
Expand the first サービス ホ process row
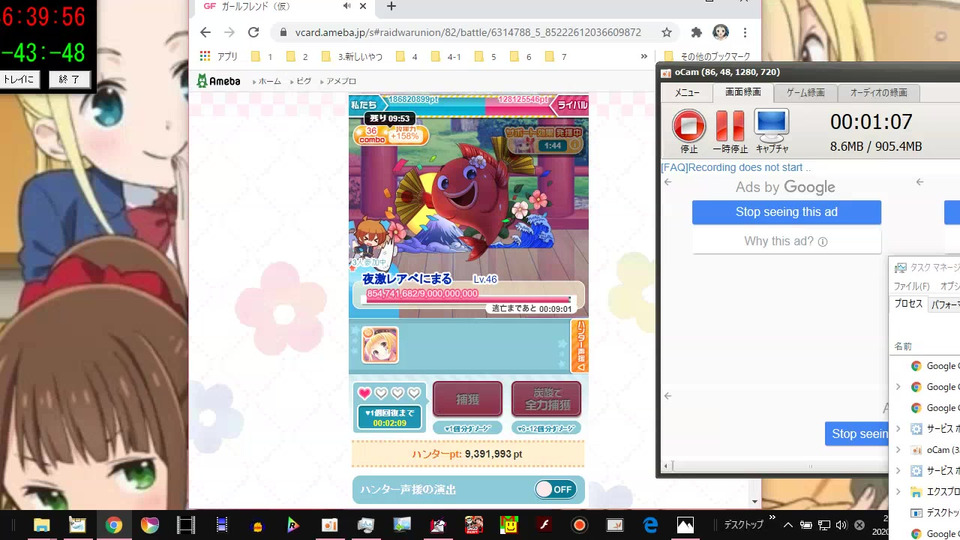pyautogui.click(x=898, y=429)
